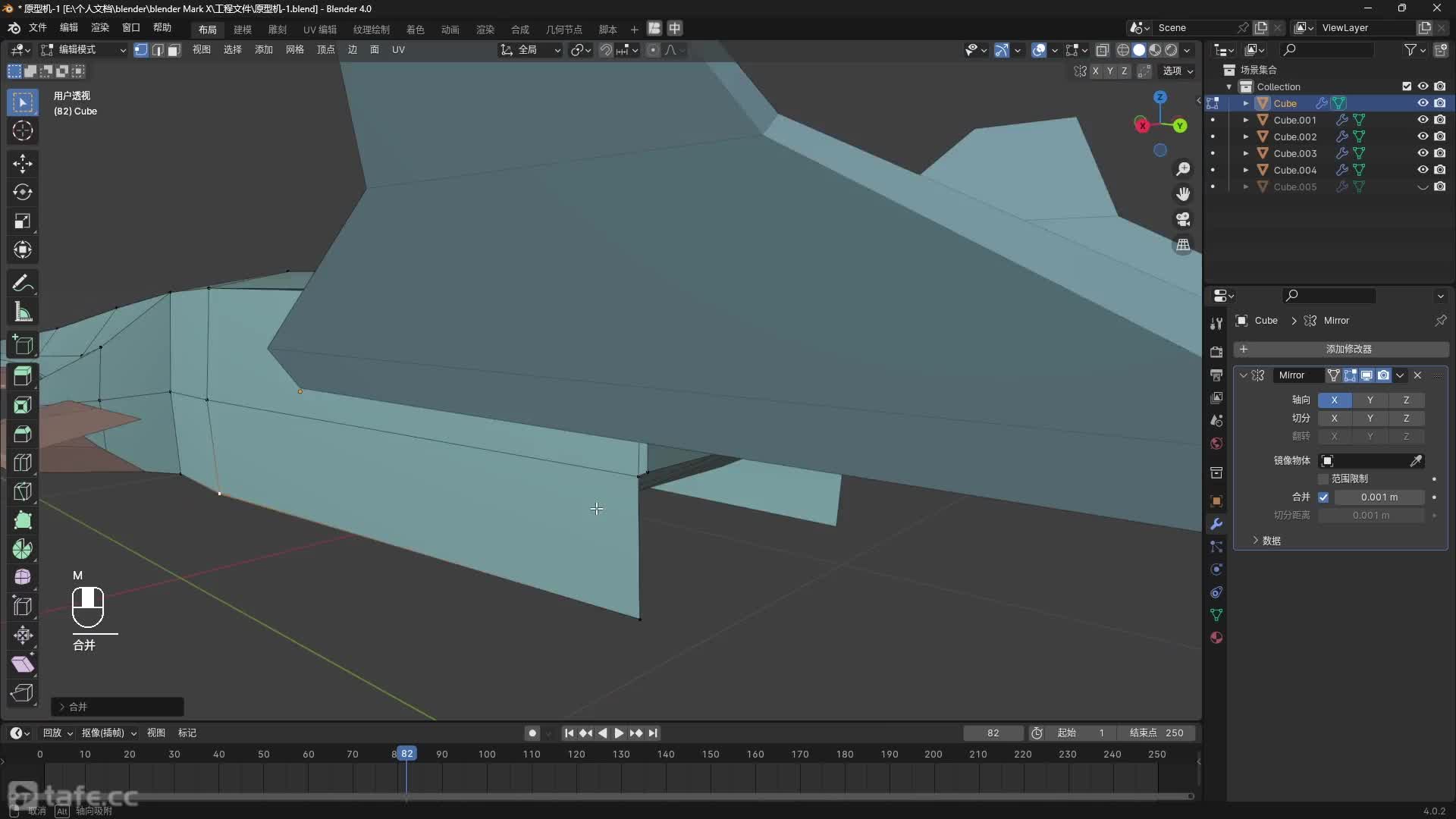The image size is (1456, 819).
Task: Select the Move tool
Action: click(x=22, y=164)
